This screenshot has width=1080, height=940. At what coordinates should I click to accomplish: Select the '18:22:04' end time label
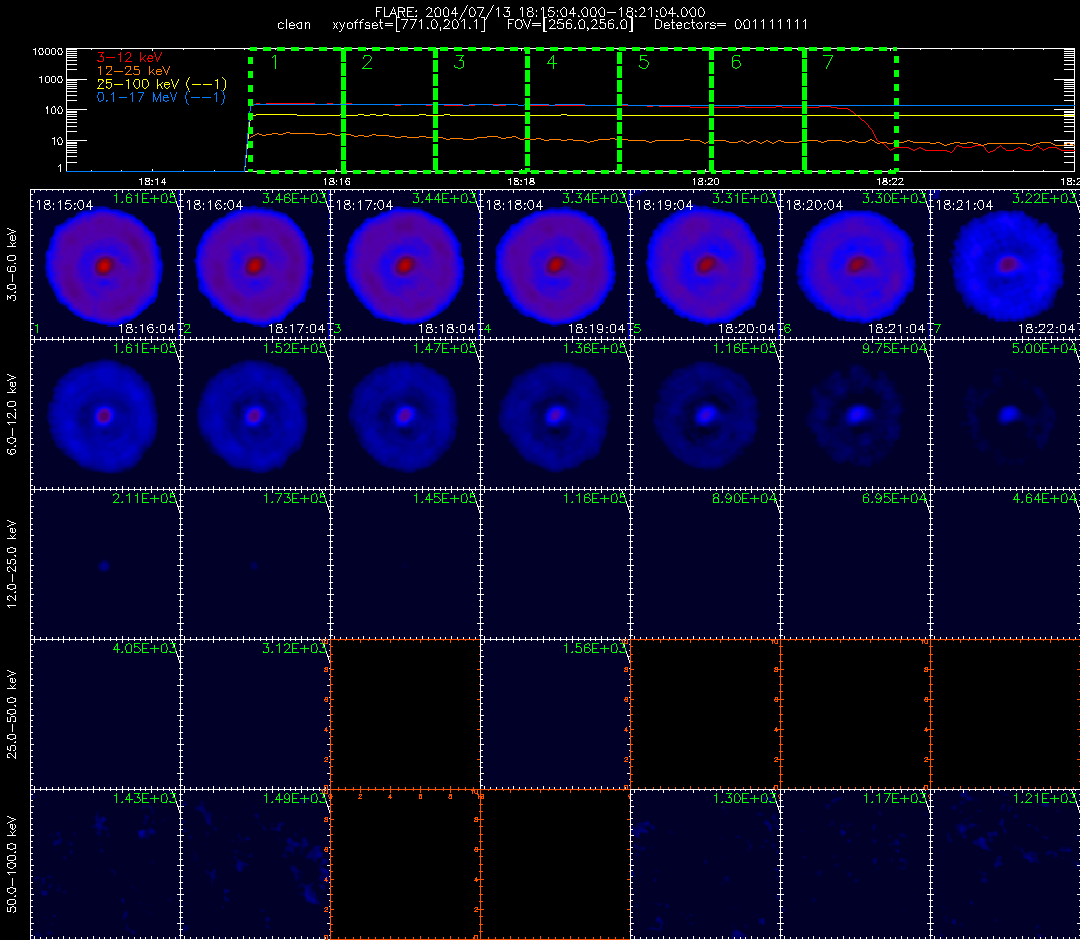pyautogui.click(x=1046, y=329)
